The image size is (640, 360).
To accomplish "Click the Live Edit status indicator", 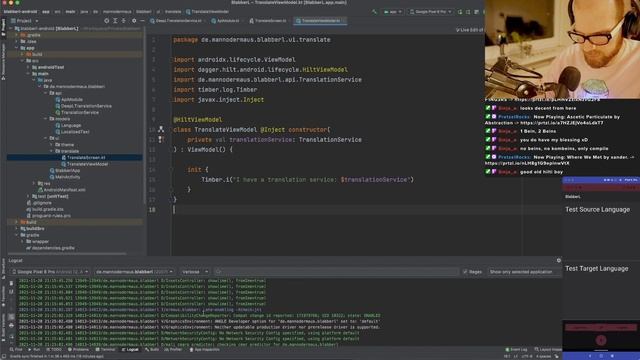I will [x=469, y=30].
